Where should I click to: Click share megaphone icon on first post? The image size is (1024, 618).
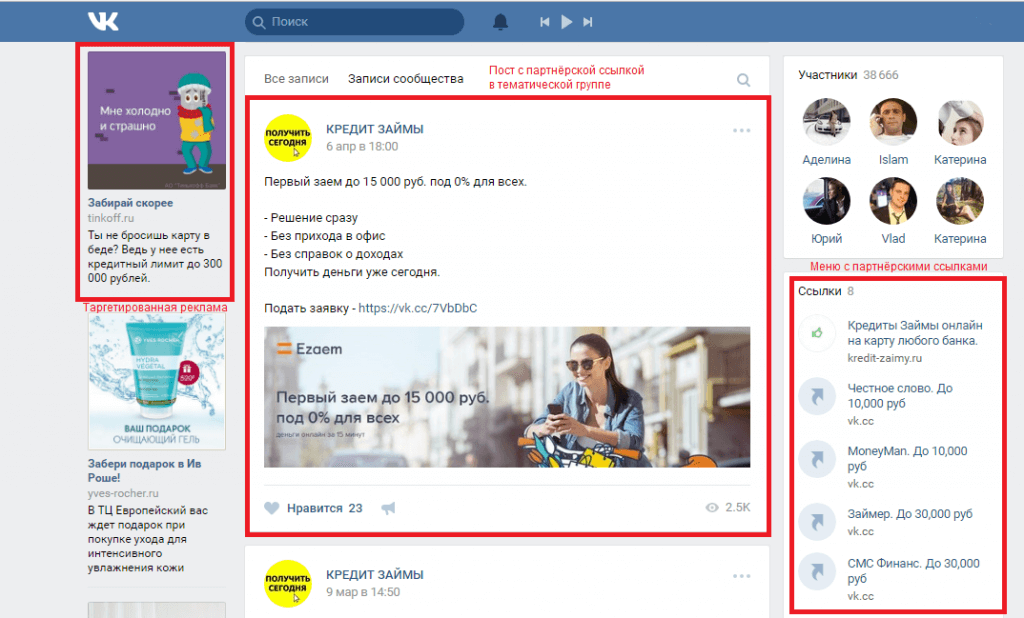coord(388,508)
